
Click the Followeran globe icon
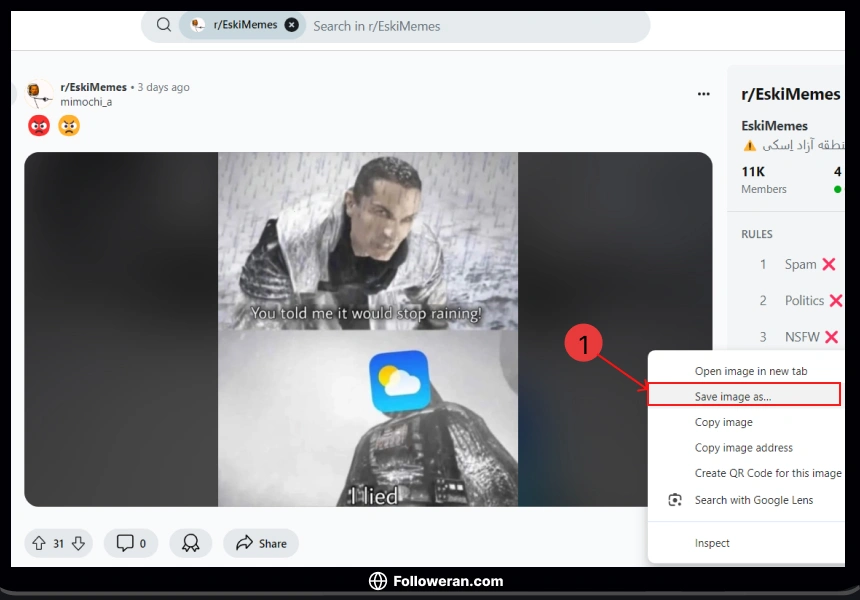[378, 581]
